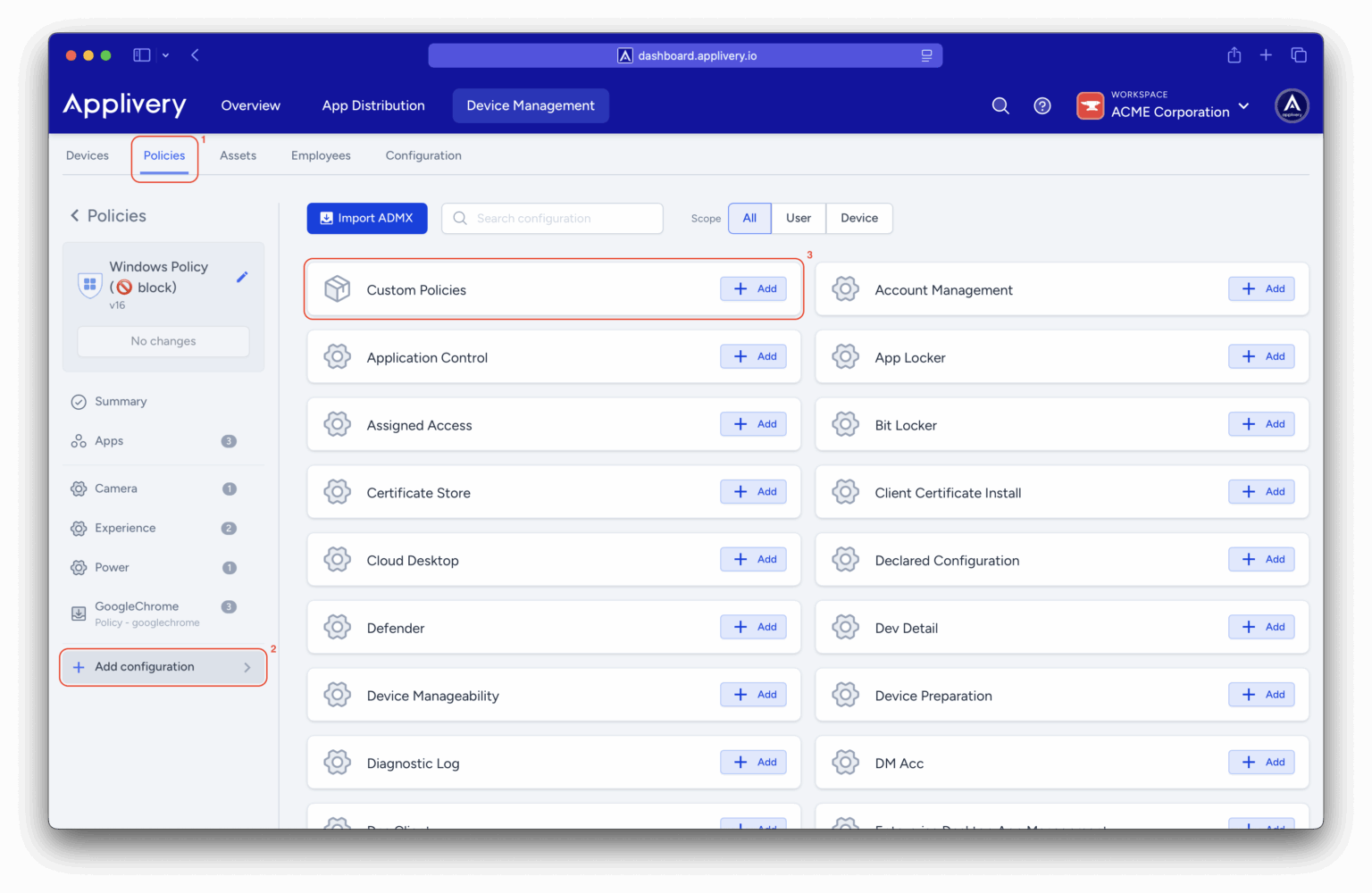This screenshot has width=1372, height=893.
Task: Set scope filter to All
Action: click(x=749, y=218)
